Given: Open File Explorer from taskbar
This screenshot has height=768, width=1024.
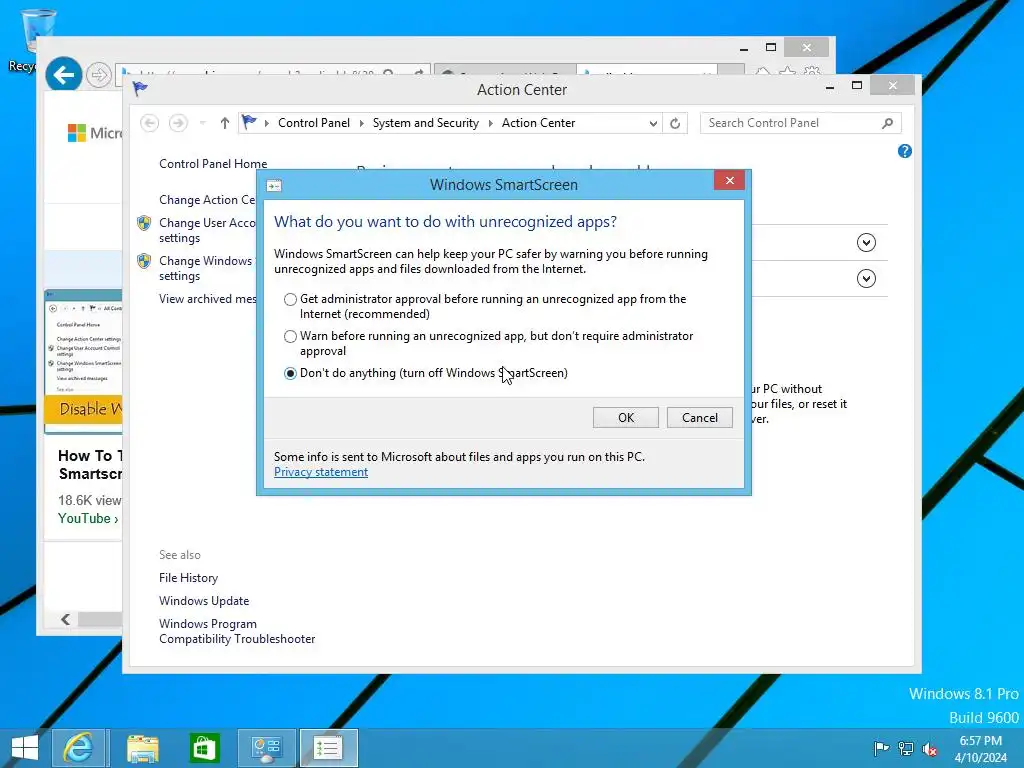Looking at the screenshot, I should pos(142,748).
